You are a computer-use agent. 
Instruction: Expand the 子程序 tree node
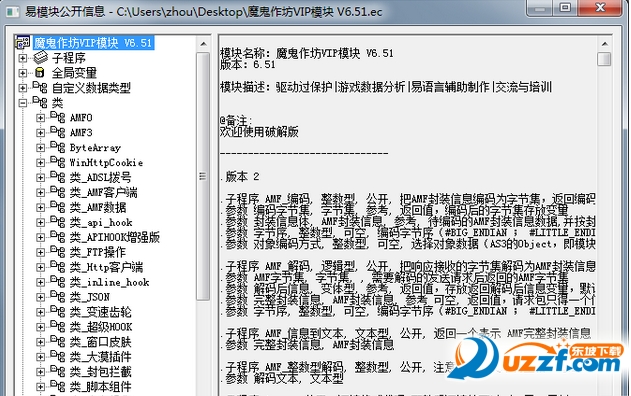click(23, 58)
